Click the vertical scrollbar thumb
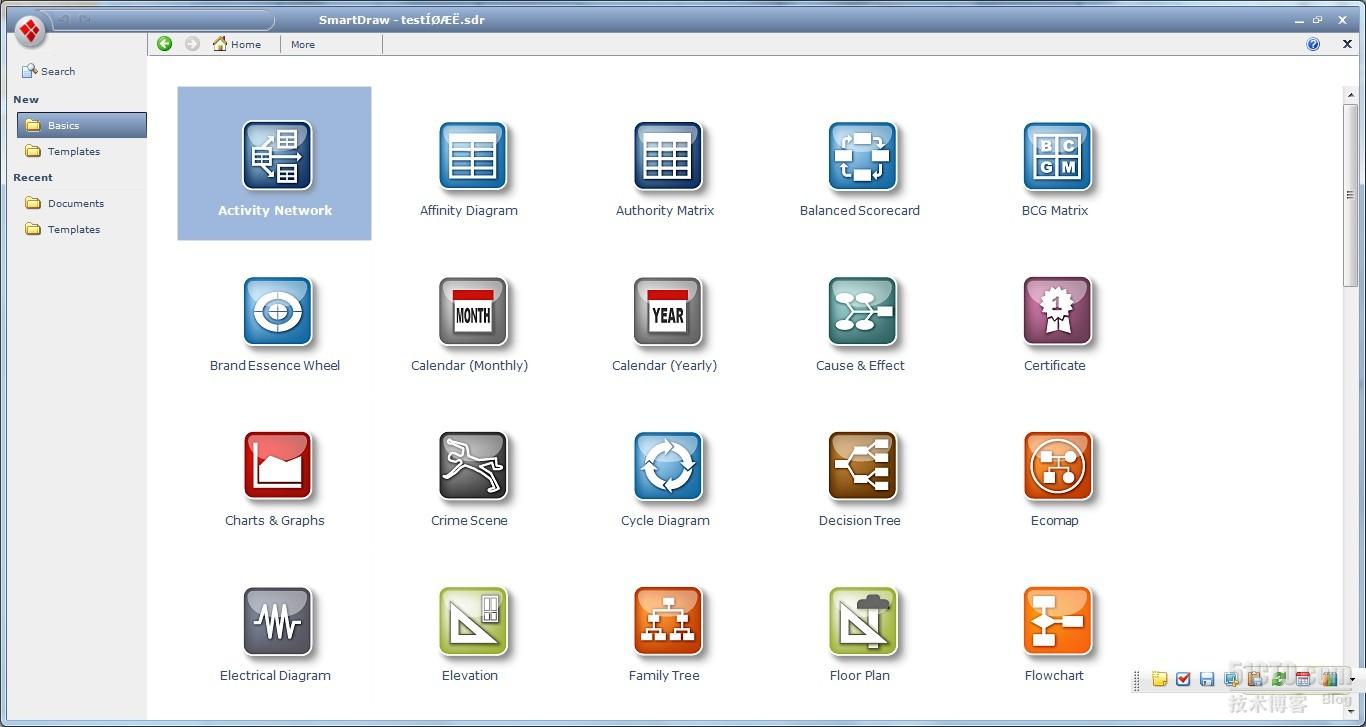 [x=1350, y=195]
